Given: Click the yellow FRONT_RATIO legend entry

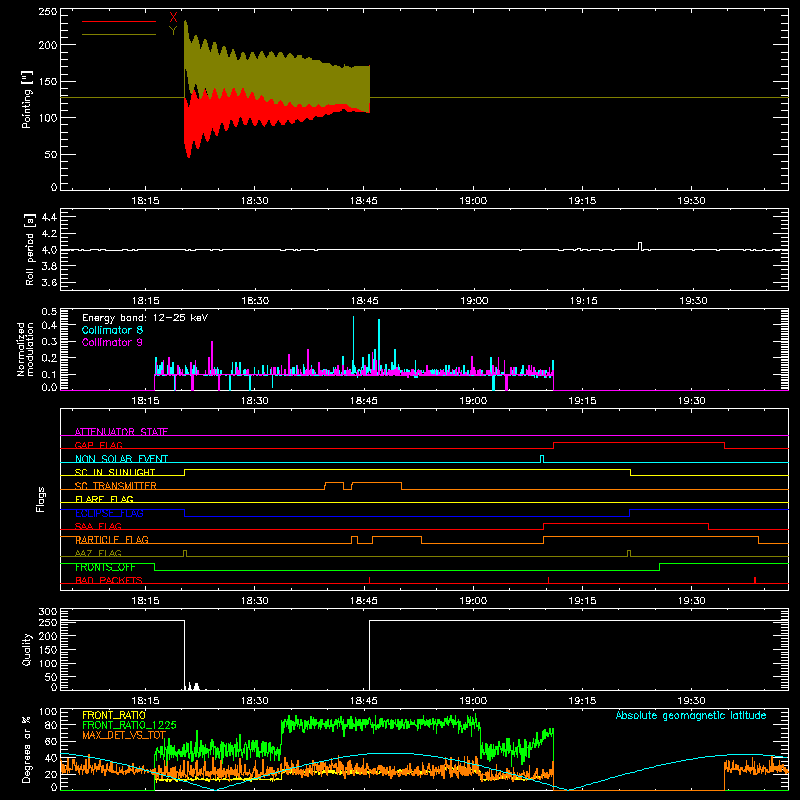Looking at the screenshot, I should tap(114, 715).
